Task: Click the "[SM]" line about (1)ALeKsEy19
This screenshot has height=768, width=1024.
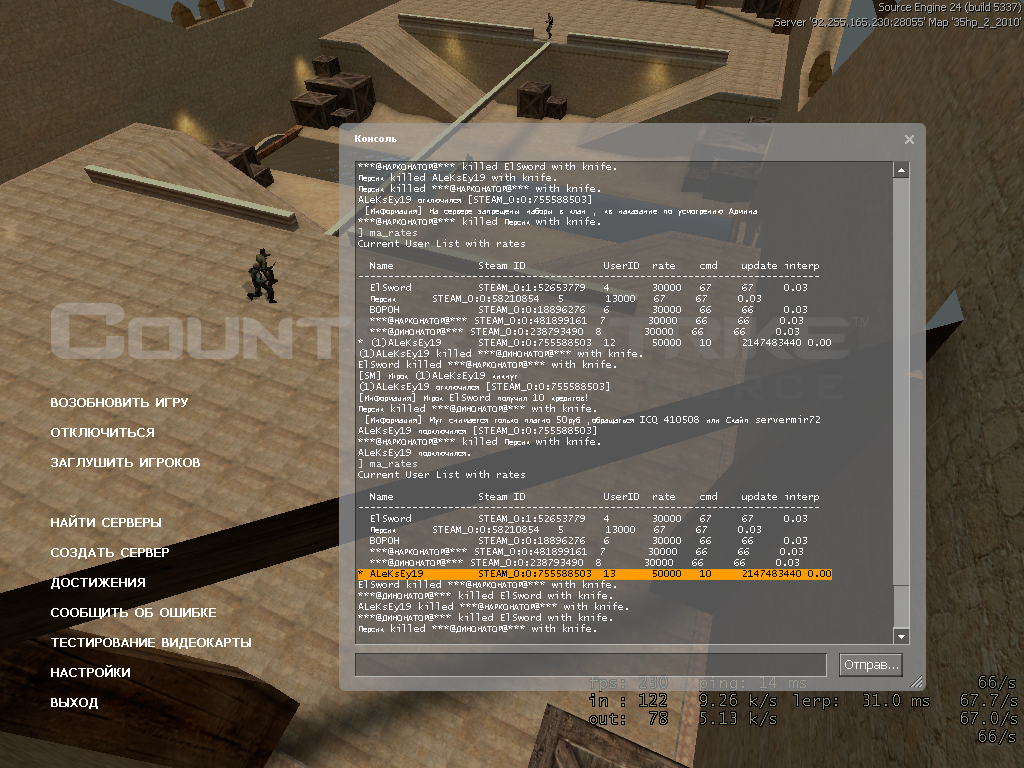Action: coord(438,376)
